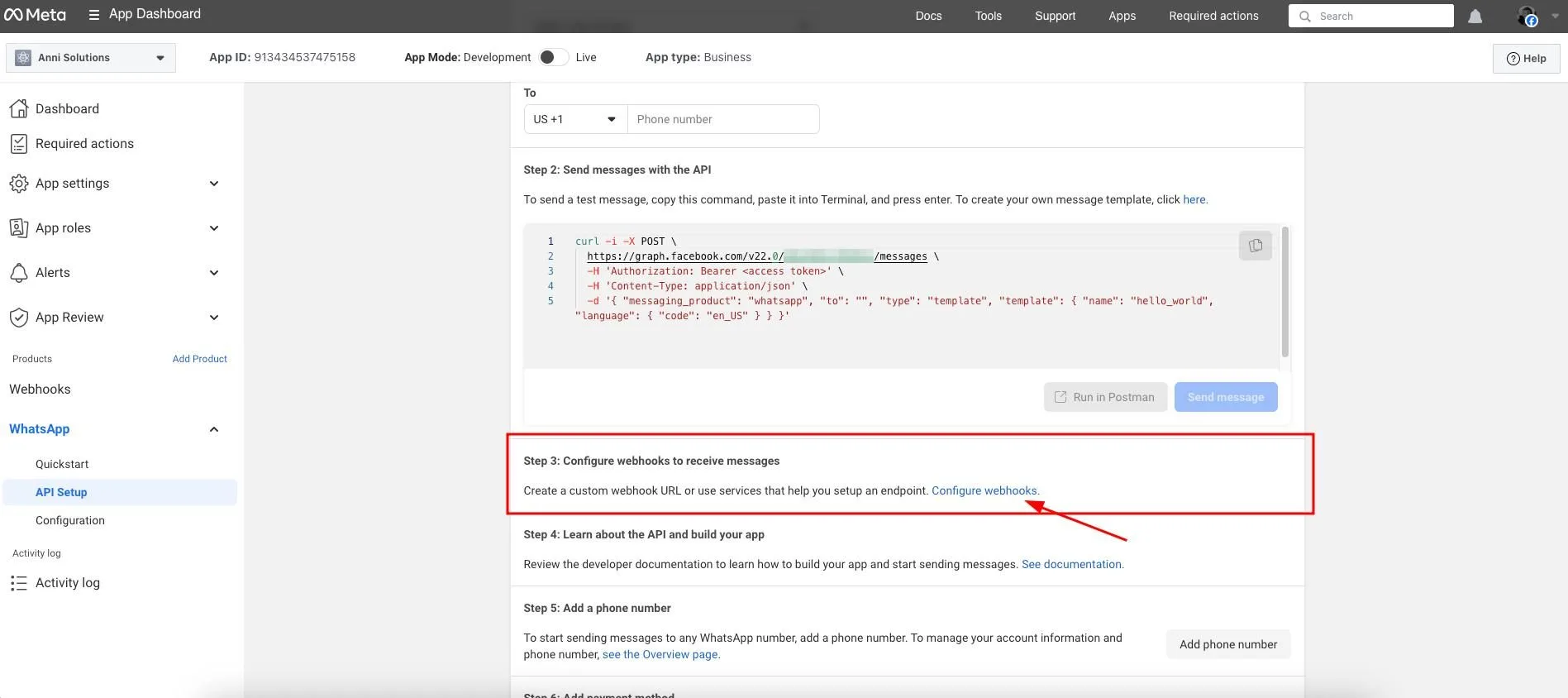The image size is (1568, 698).
Task: Open the Anni Solutions app selector dropdown
Action: pyautogui.click(x=91, y=58)
